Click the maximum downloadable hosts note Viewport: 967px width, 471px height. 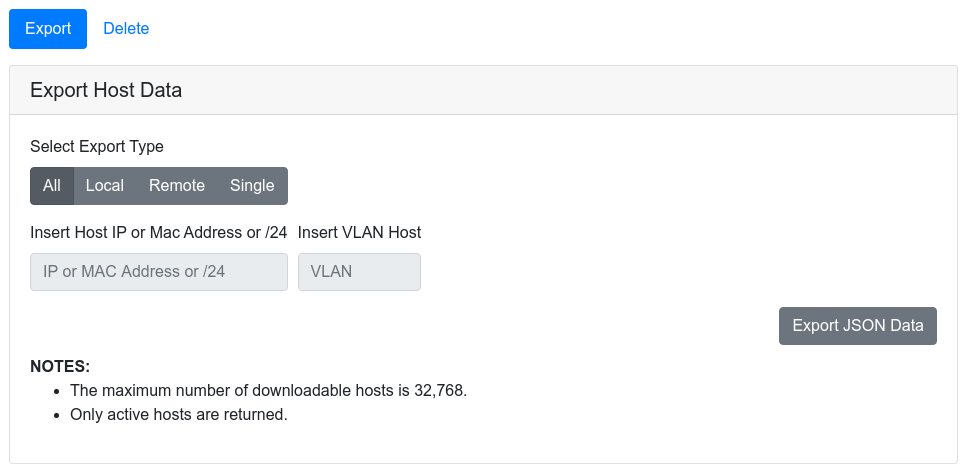[x=269, y=390]
